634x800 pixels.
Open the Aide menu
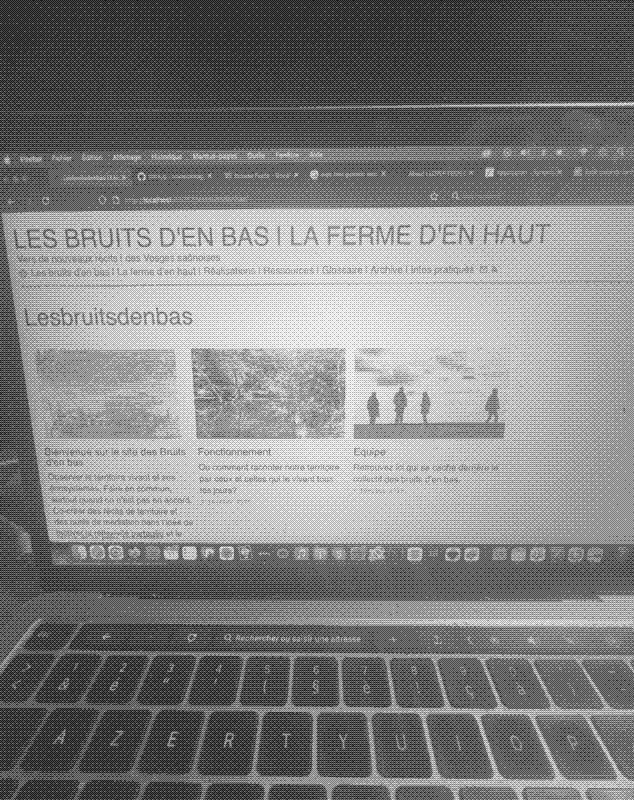(316, 155)
